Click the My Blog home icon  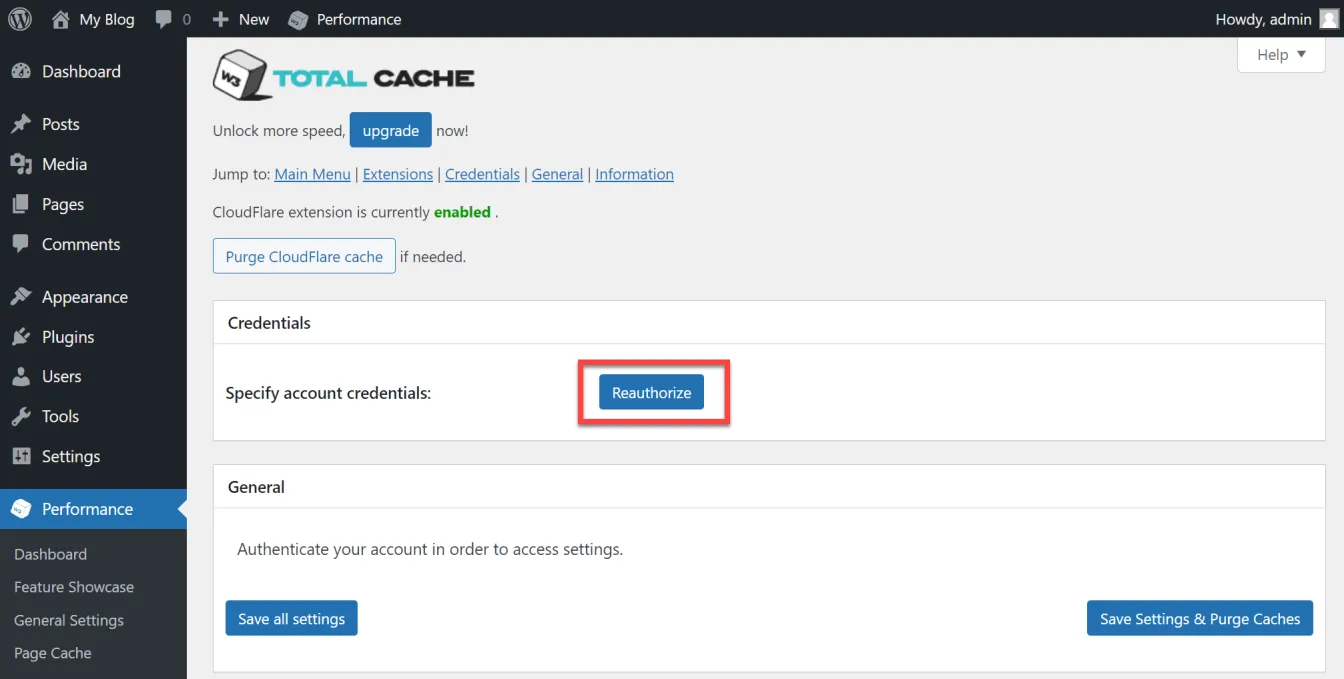pos(61,19)
